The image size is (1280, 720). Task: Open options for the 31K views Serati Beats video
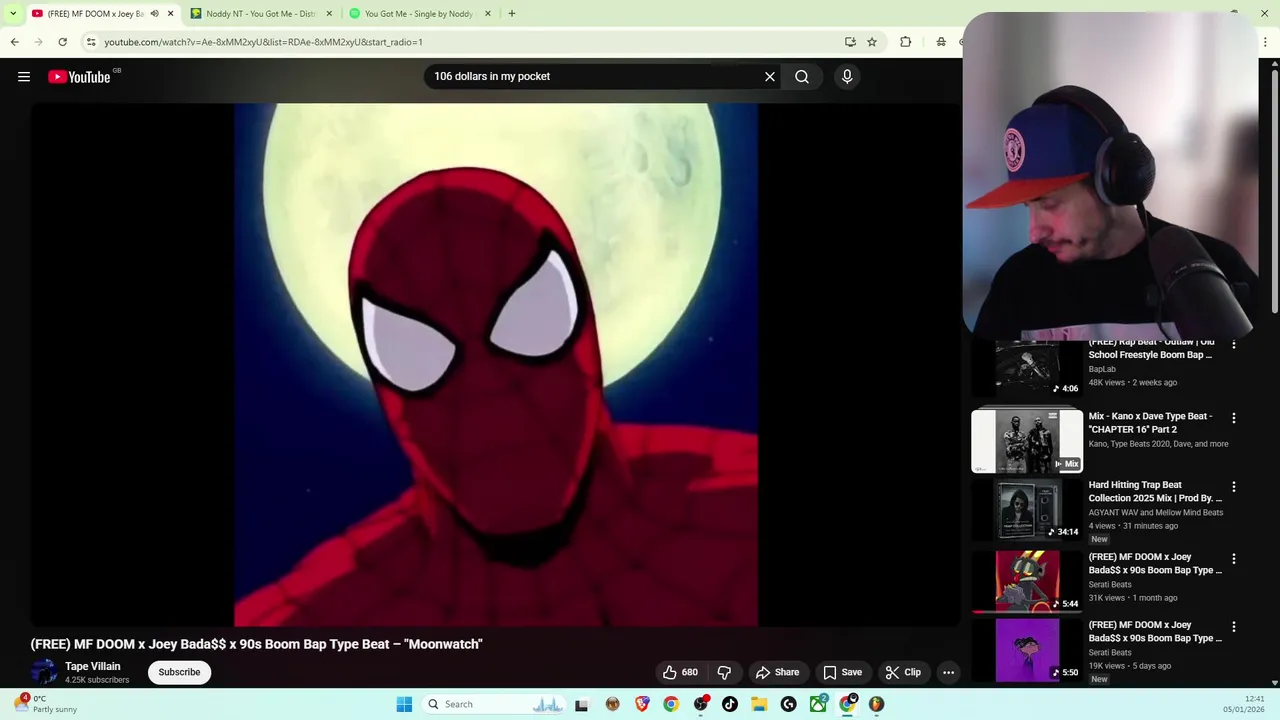[x=1234, y=558]
